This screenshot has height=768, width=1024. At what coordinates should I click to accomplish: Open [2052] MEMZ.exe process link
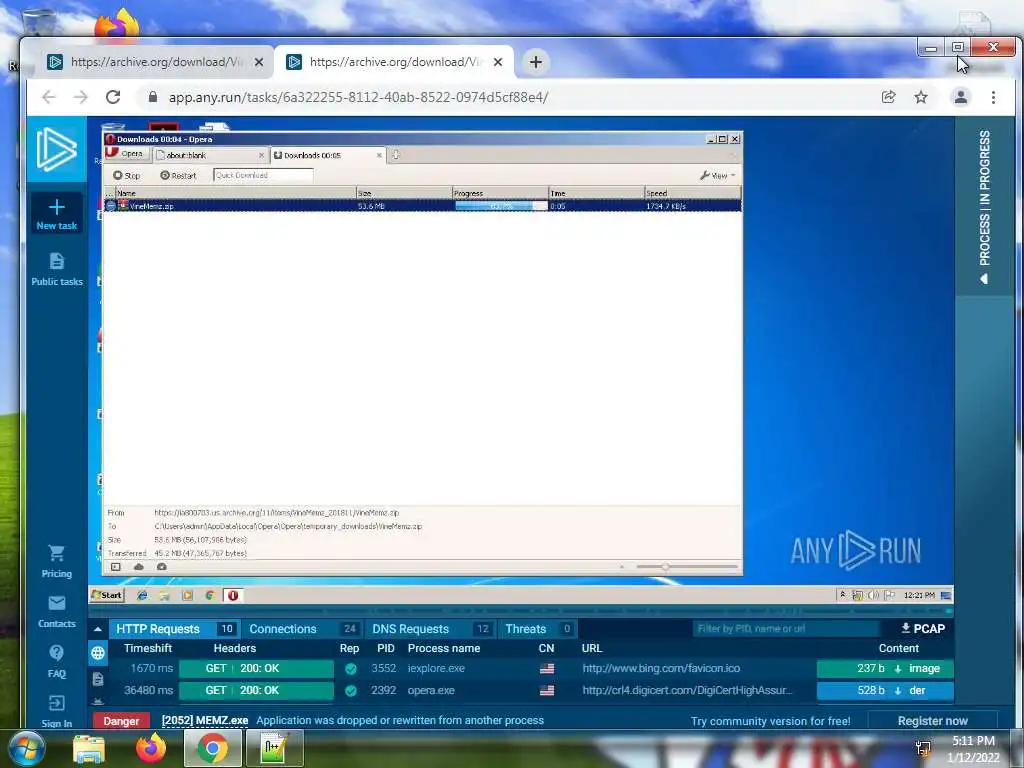pyautogui.click(x=204, y=720)
